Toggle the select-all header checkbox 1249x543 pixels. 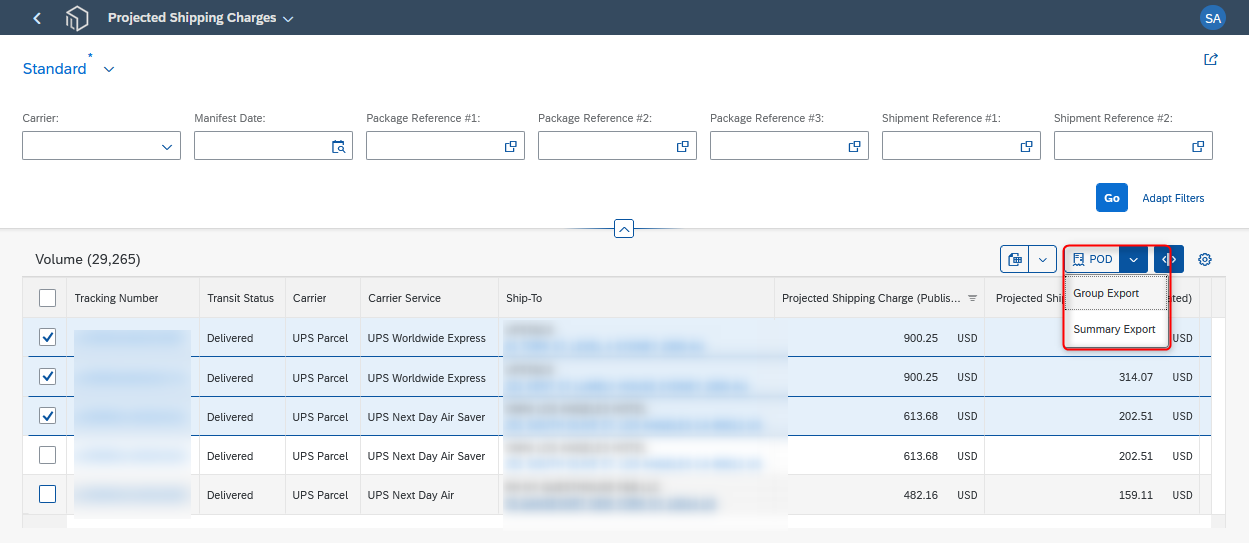pyautogui.click(x=47, y=298)
